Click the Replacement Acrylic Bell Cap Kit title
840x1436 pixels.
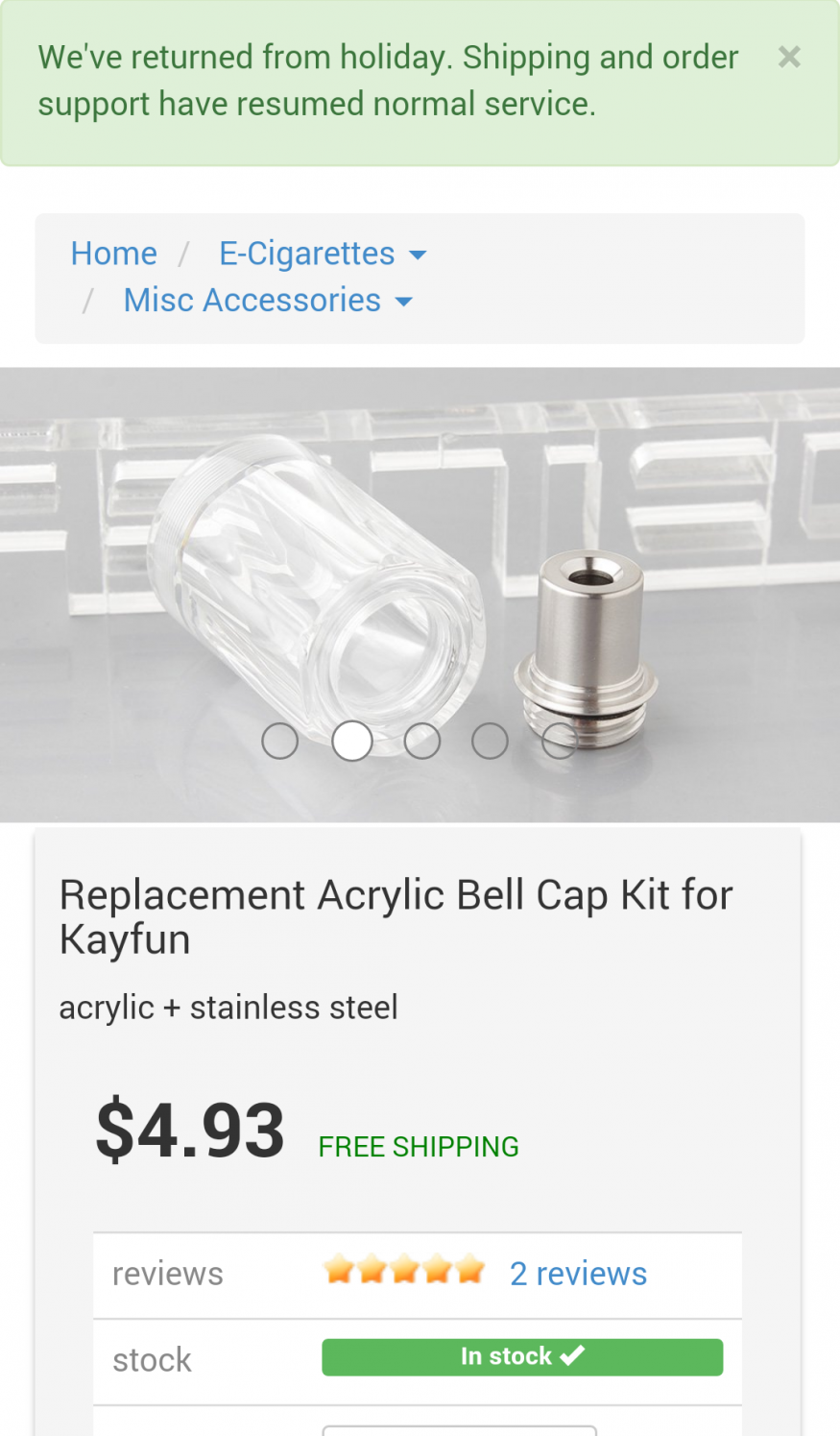396,917
